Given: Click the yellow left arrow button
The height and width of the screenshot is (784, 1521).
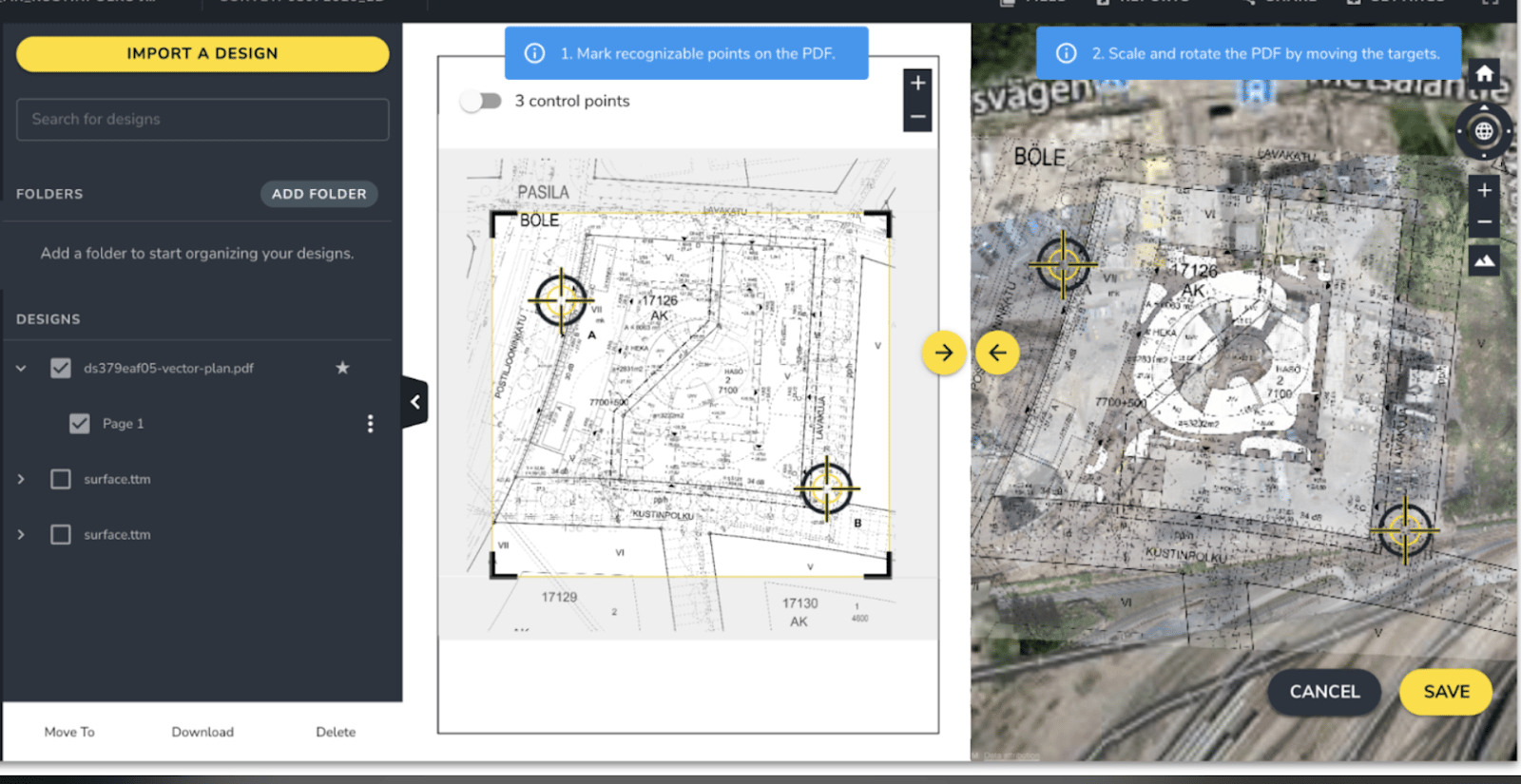Looking at the screenshot, I should [997, 353].
